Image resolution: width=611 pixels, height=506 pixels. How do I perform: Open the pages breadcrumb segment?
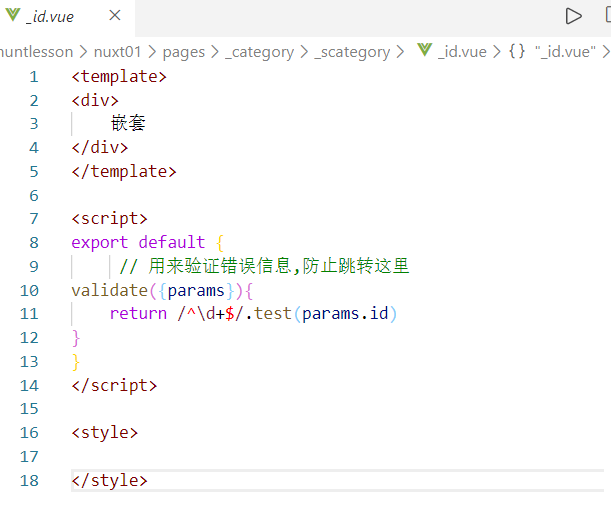(183, 51)
